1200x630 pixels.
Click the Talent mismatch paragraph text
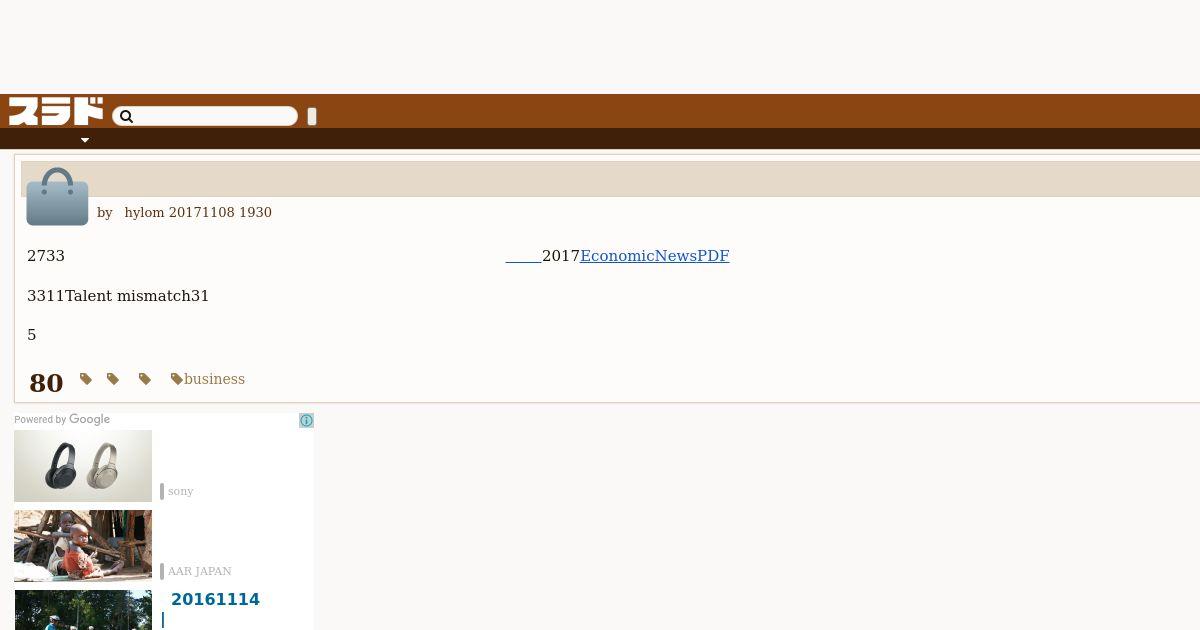(x=118, y=296)
